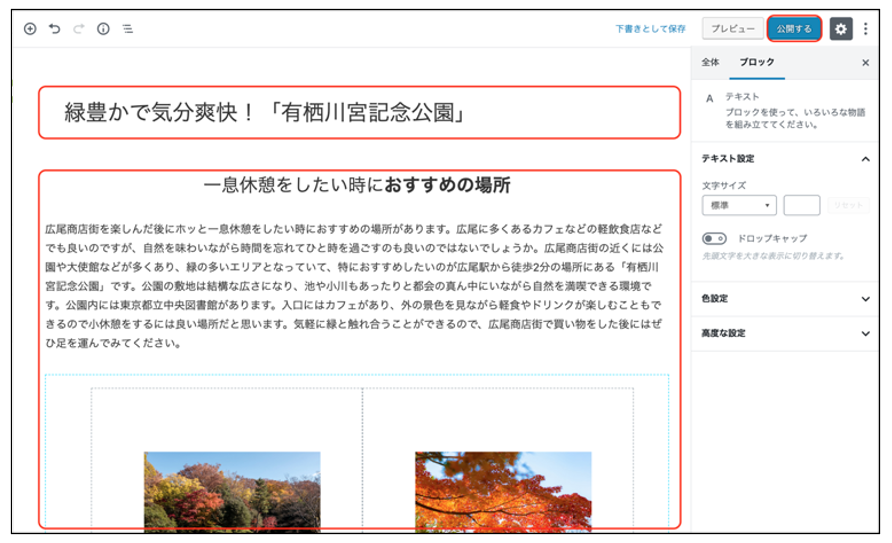Screen dimensions: 892x543
Task: Click the 公開する button
Action: [x=795, y=29]
